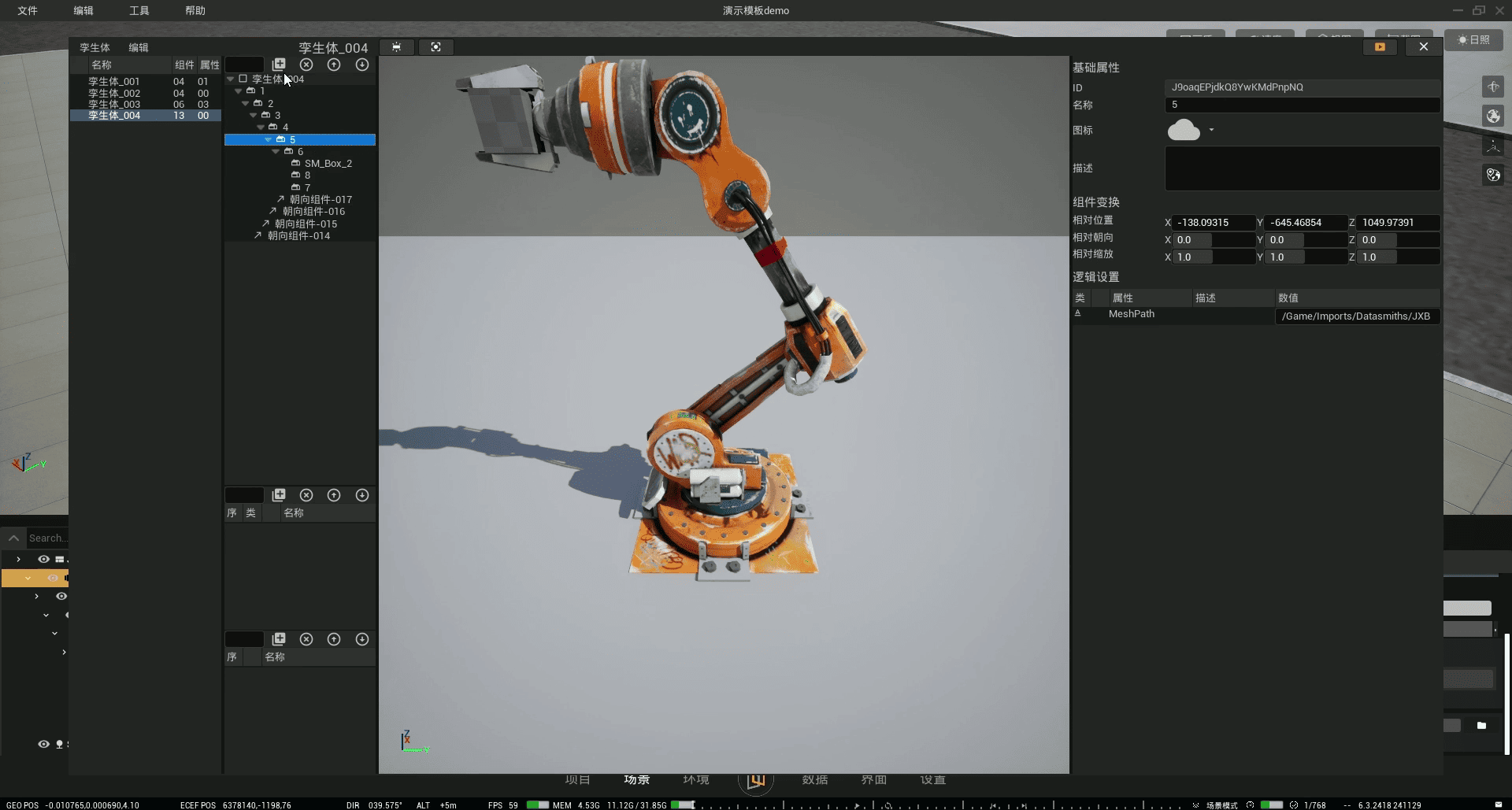Click the 日照 sunlight button
Viewport: 1512px width, 810px height.
click(x=1473, y=39)
